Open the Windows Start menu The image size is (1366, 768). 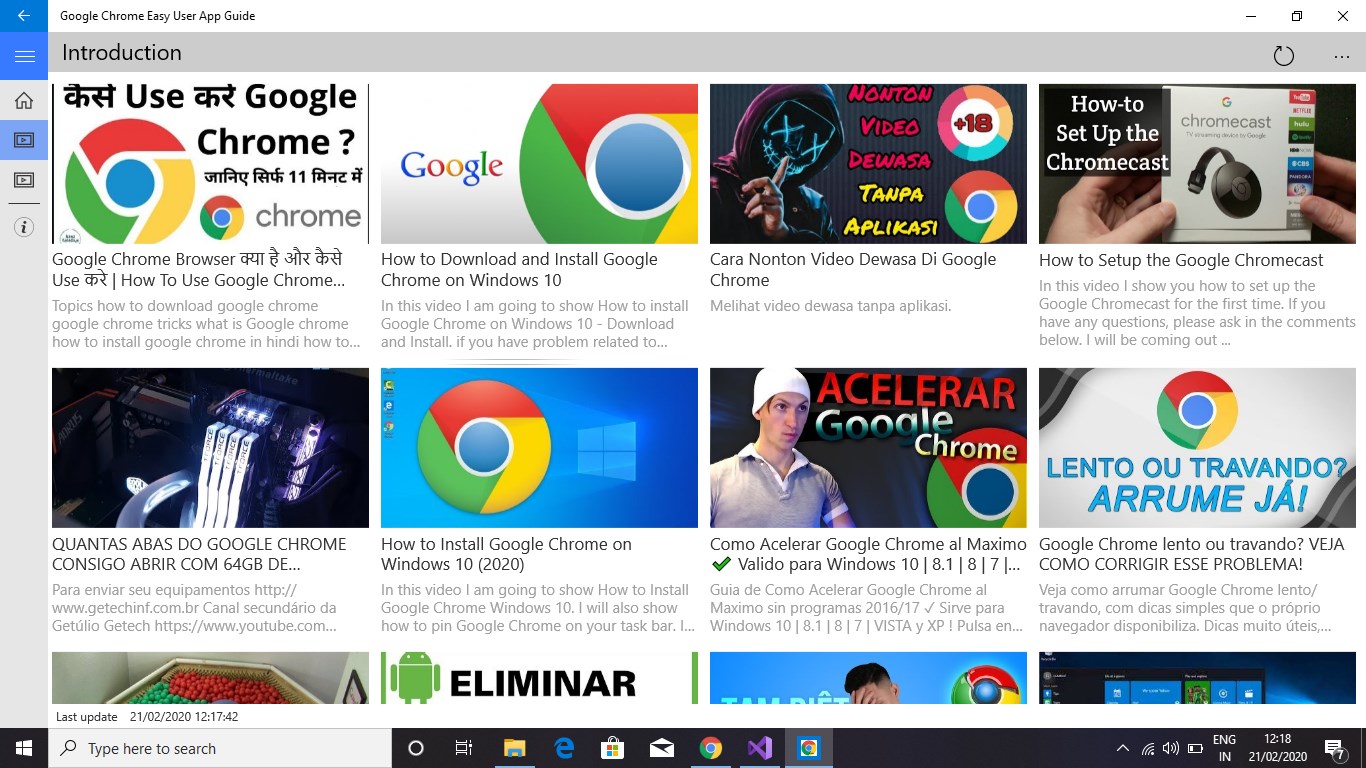[24, 748]
